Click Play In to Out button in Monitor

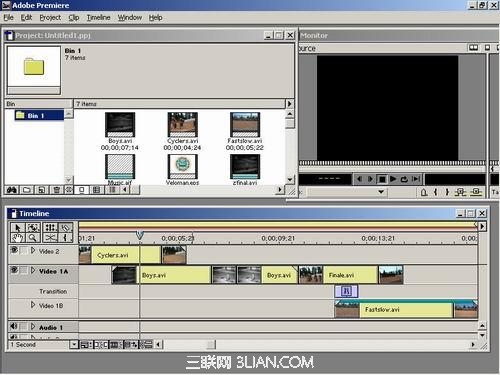coord(416,179)
